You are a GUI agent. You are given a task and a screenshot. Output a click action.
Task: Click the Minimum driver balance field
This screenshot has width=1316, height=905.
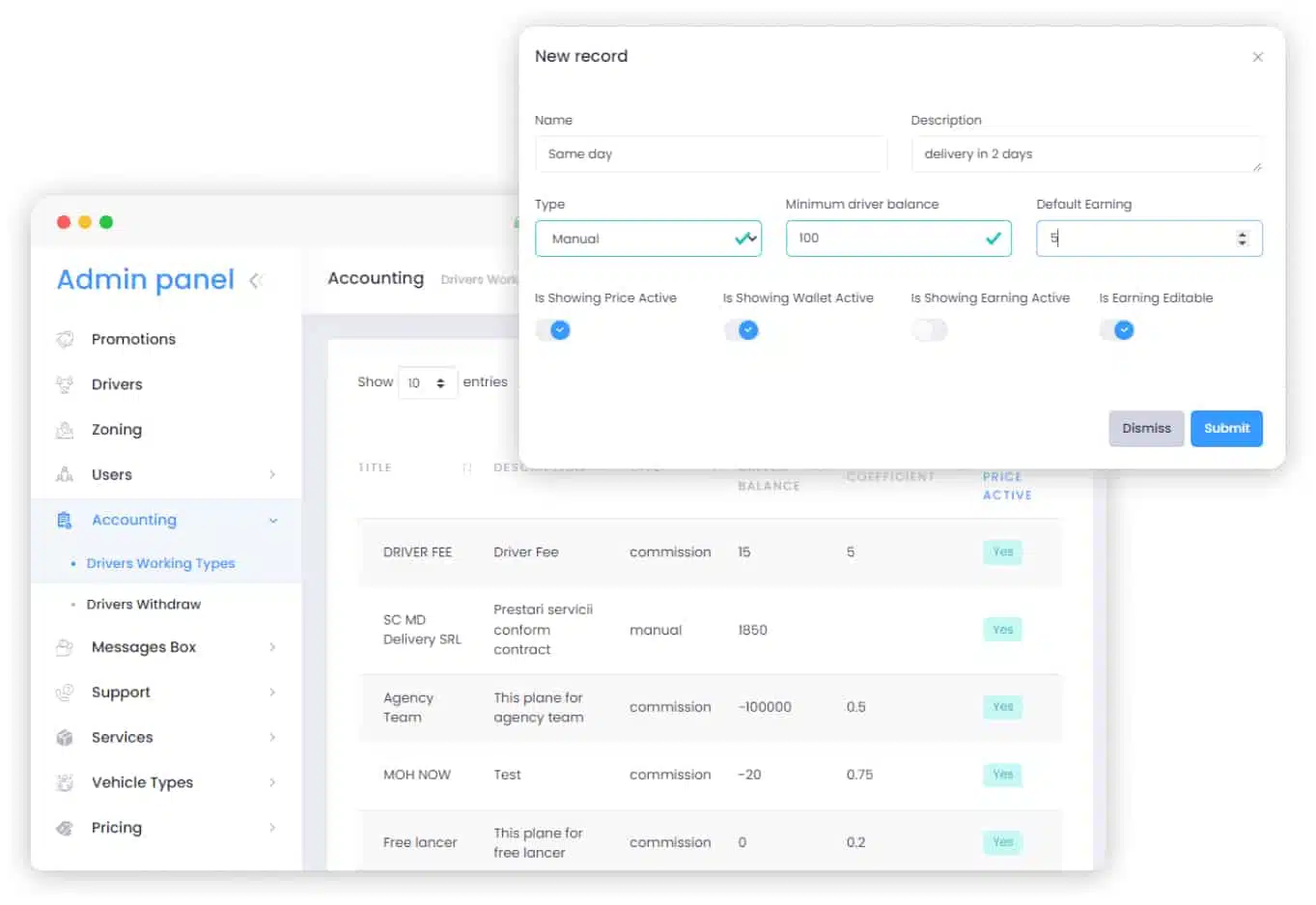point(898,239)
